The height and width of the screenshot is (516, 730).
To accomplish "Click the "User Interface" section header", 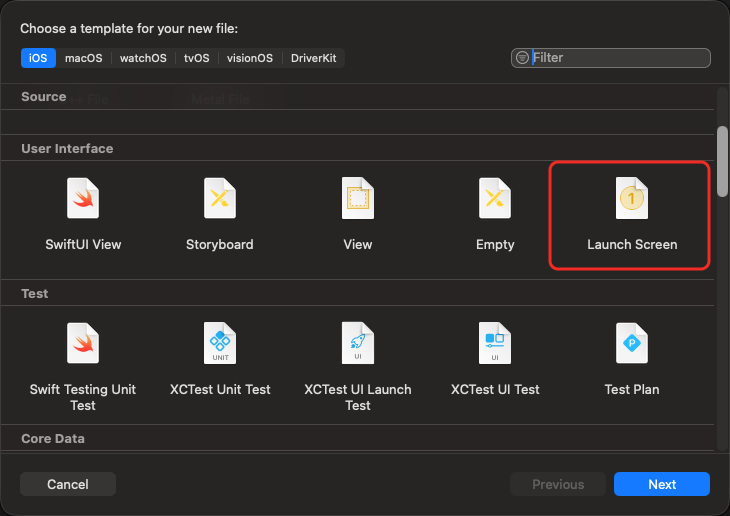I will [x=68, y=149].
